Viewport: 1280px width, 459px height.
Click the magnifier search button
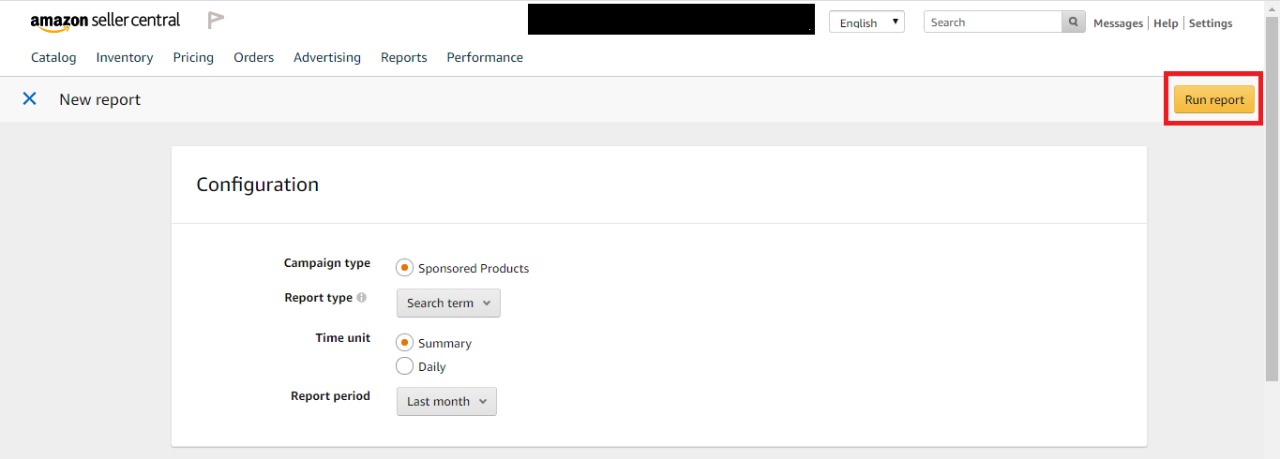(1073, 22)
